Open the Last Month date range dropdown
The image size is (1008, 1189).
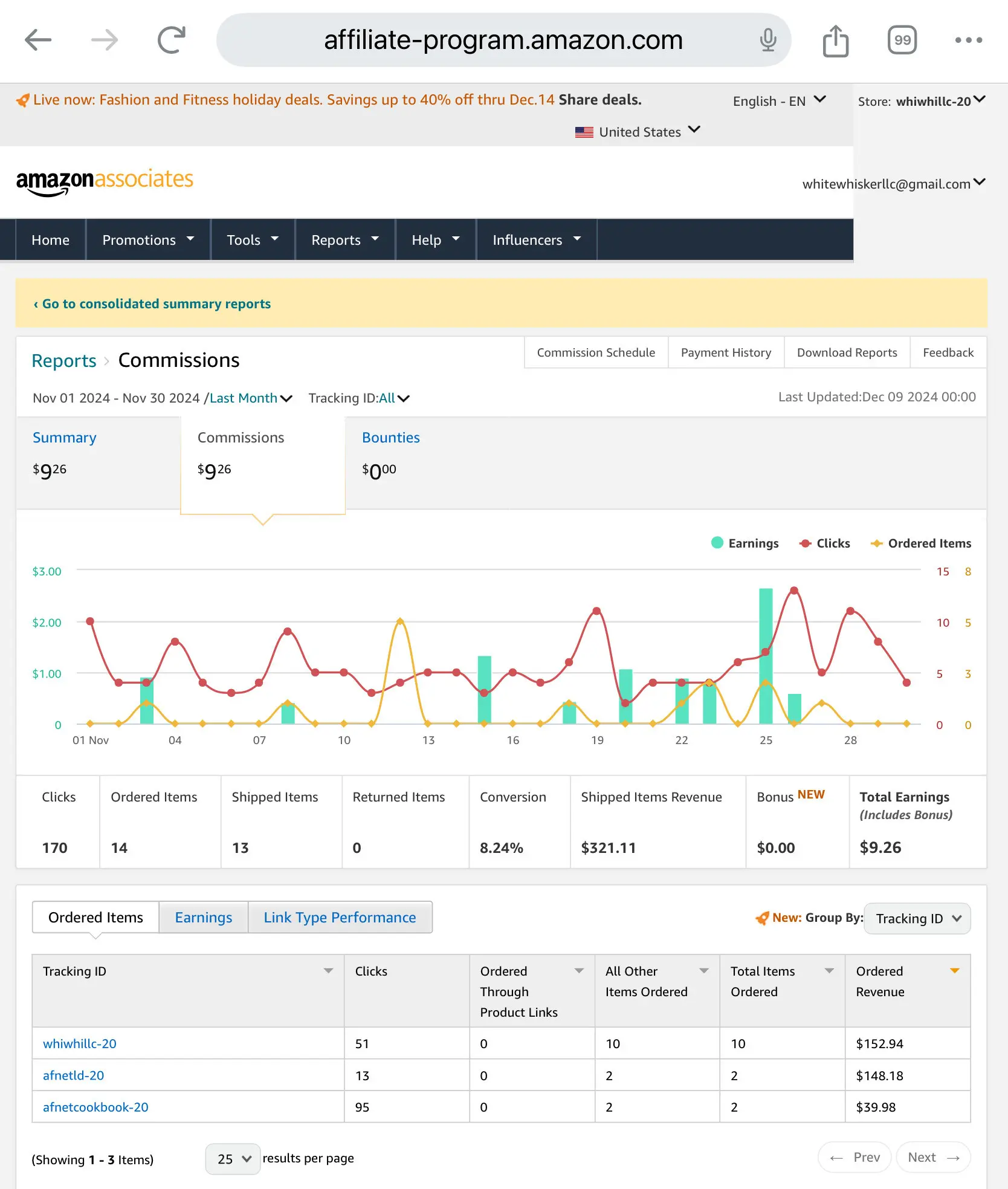251,398
